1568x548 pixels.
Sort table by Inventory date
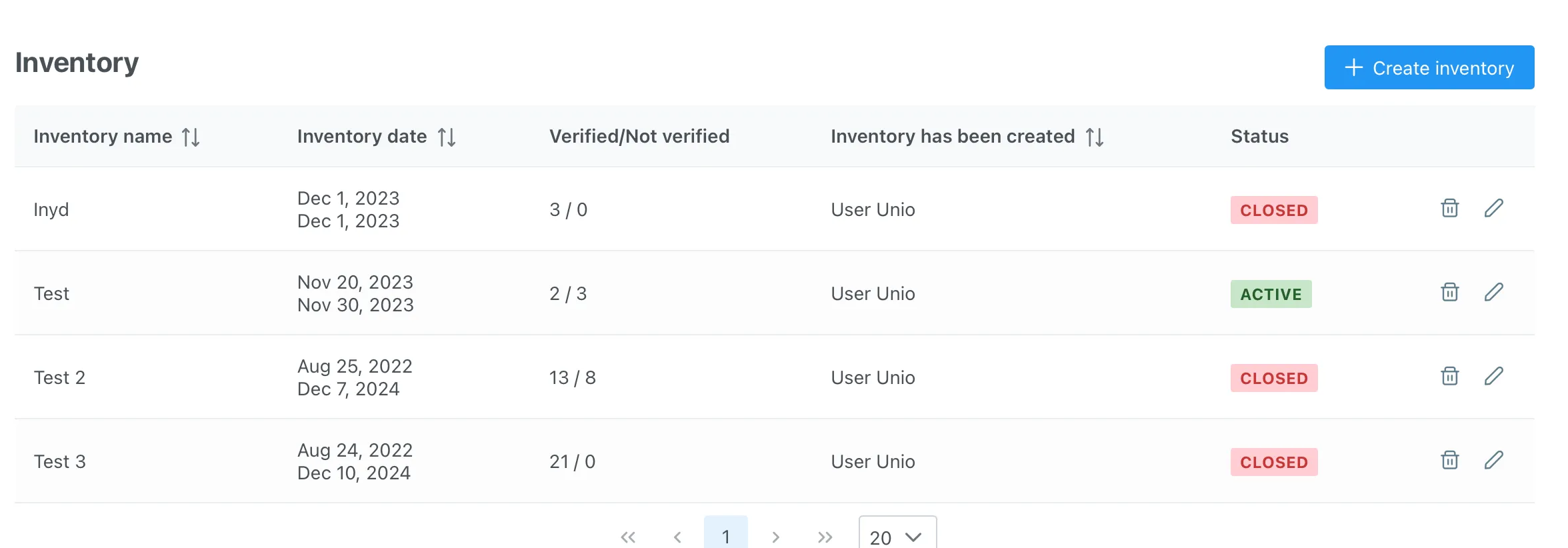click(446, 137)
